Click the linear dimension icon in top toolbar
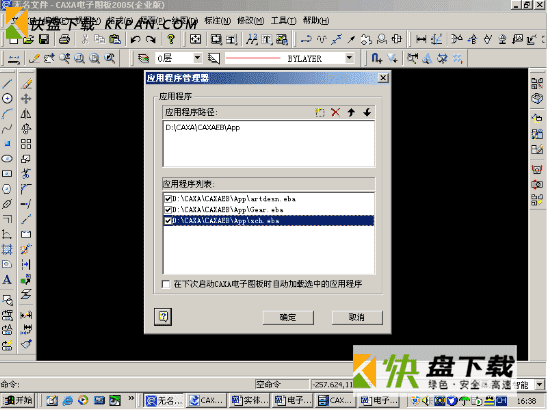This screenshot has width=547, height=410. (421, 39)
